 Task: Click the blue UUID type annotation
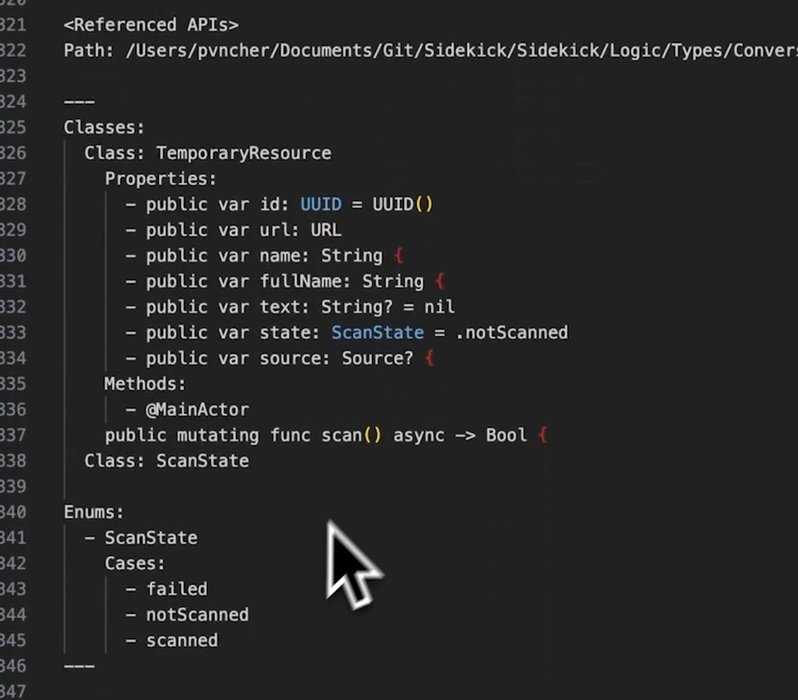coord(320,204)
